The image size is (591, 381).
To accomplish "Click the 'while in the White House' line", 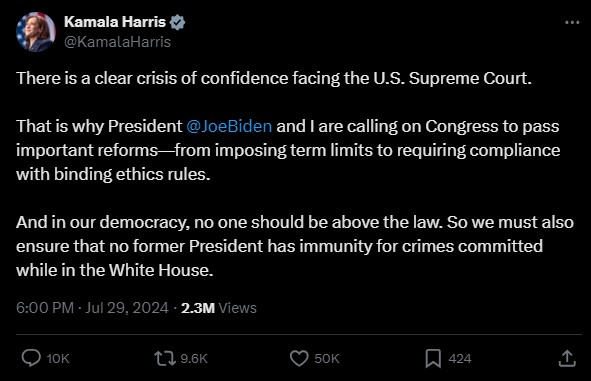I will (x=115, y=270).
